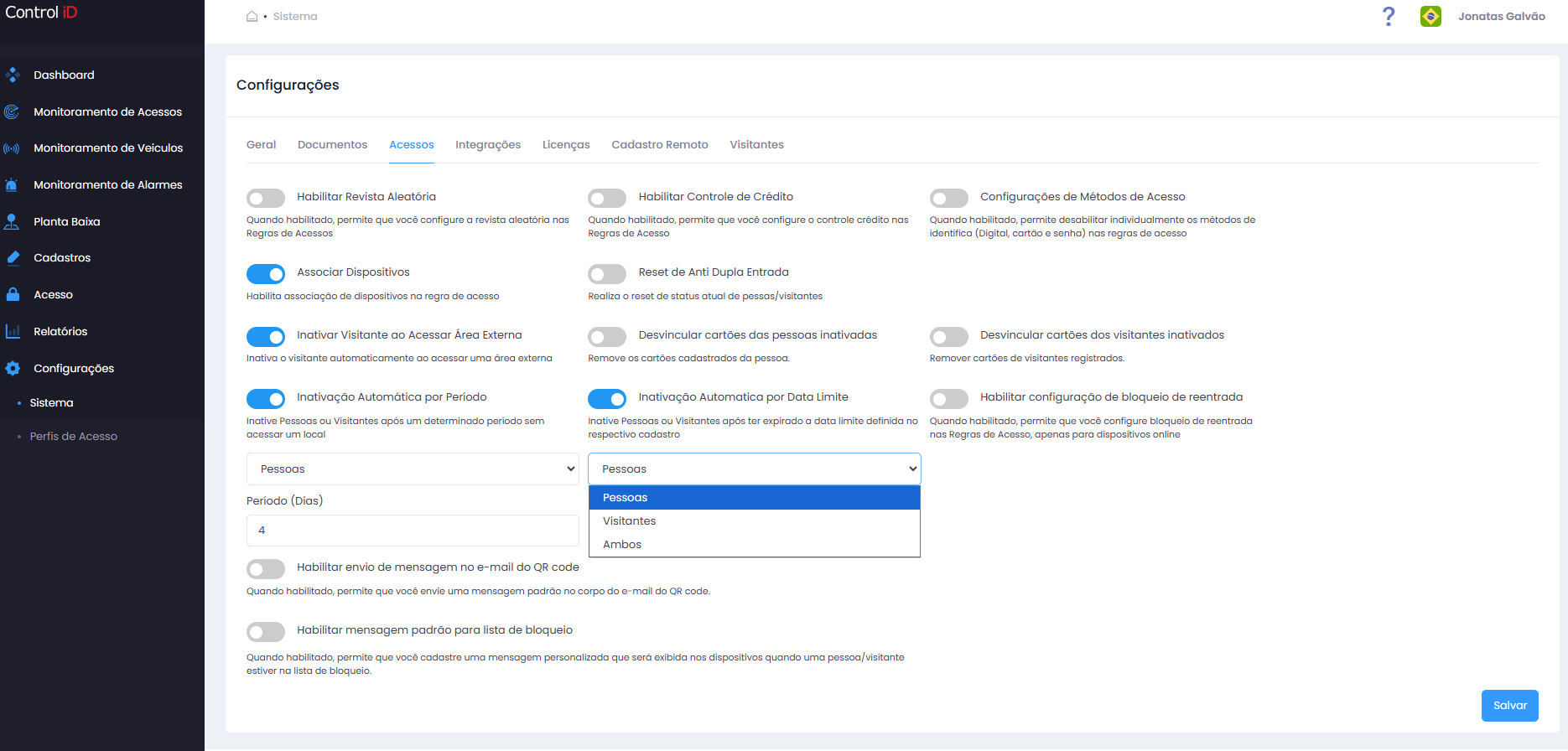
Task: Open the Visitantes tab
Action: point(756,145)
